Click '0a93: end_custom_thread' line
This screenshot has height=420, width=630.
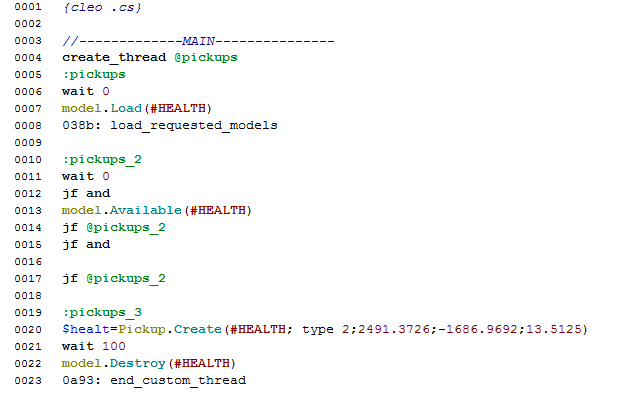(x=154, y=381)
